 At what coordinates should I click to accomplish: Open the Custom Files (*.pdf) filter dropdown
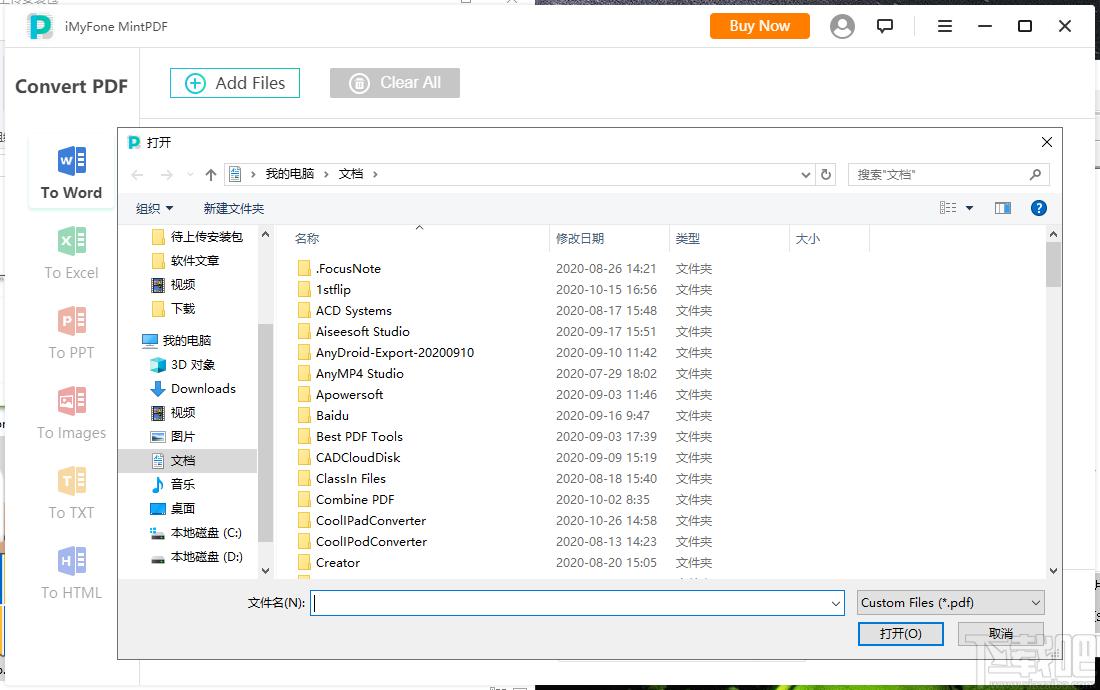(x=951, y=602)
